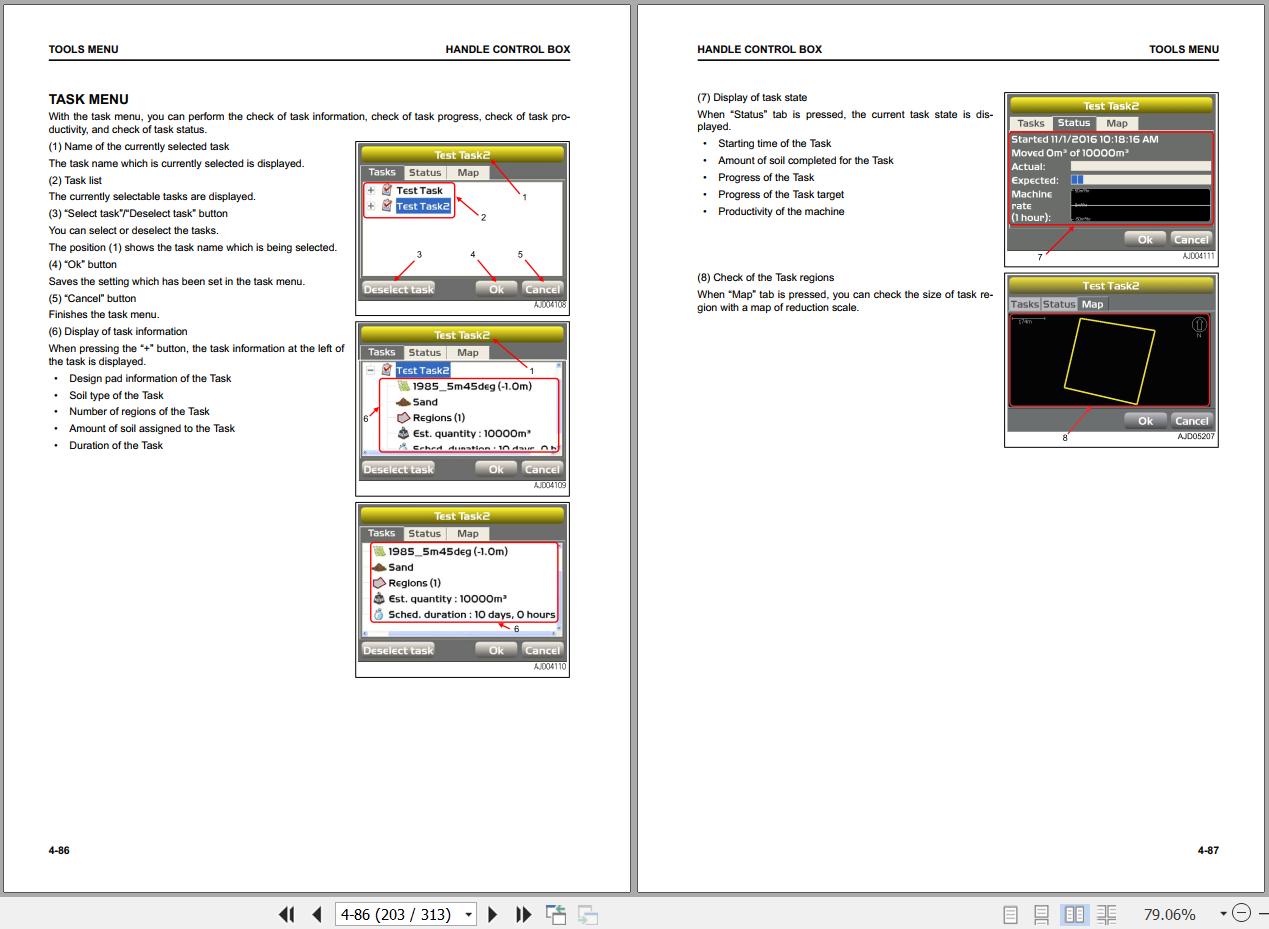Click the Expected progress bar in figure AJD04111
The height and width of the screenshot is (929, 1269).
point(1141,180)
